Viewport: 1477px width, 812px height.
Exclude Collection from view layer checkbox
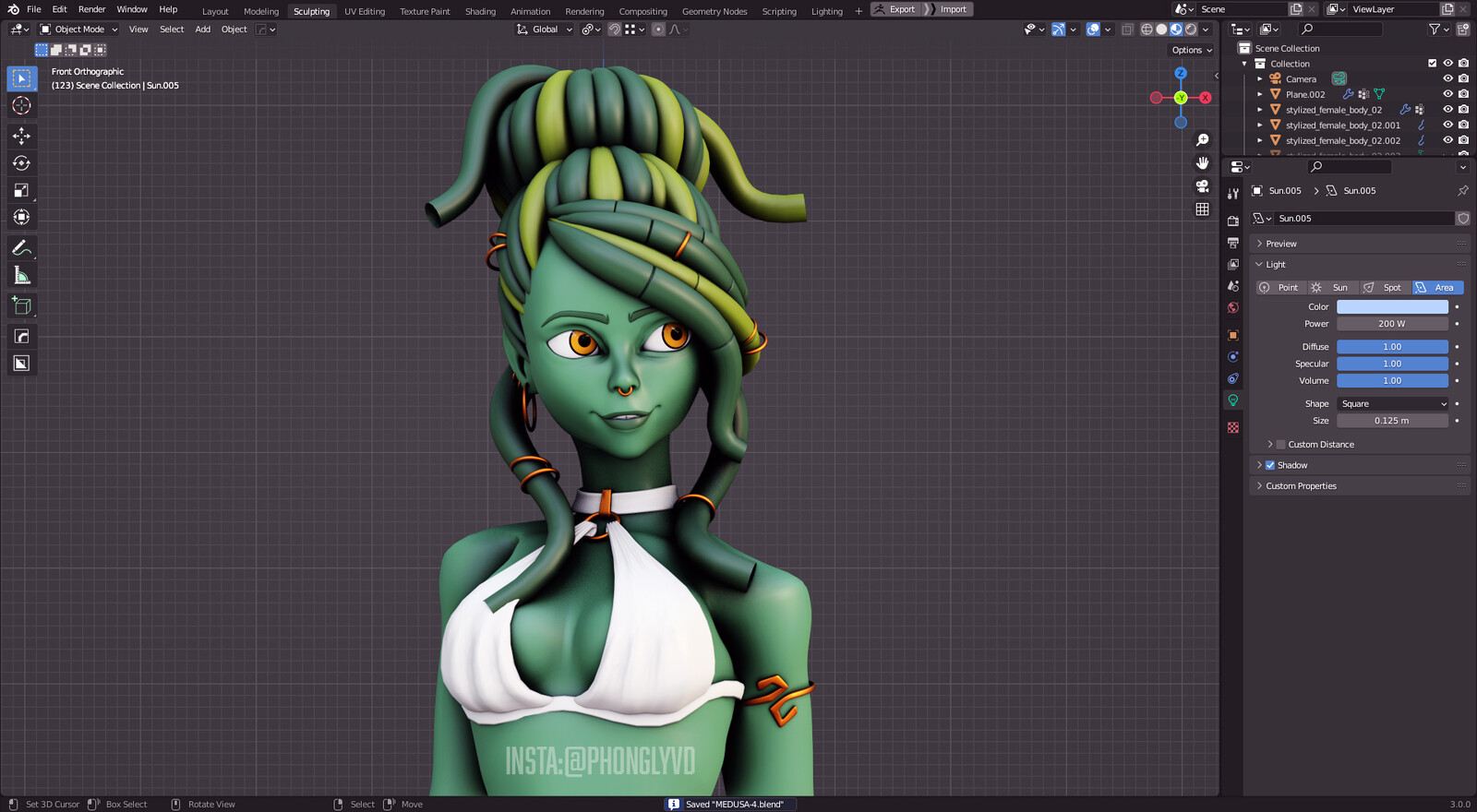[1433, 64]
